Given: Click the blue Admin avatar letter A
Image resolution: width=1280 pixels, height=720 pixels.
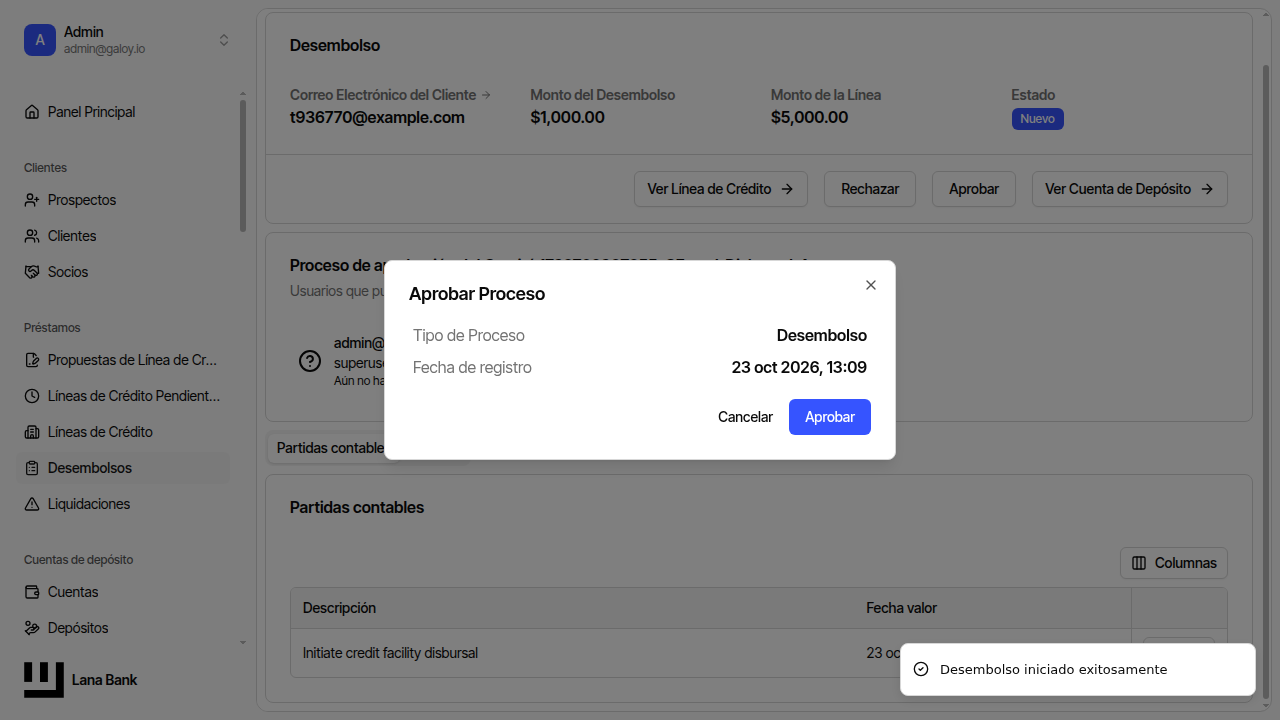Looking at the screenshot, I should (x=40, y=40).
